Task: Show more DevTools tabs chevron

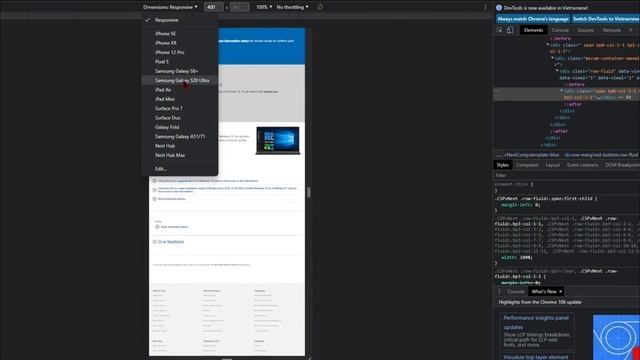Action: 631,30
